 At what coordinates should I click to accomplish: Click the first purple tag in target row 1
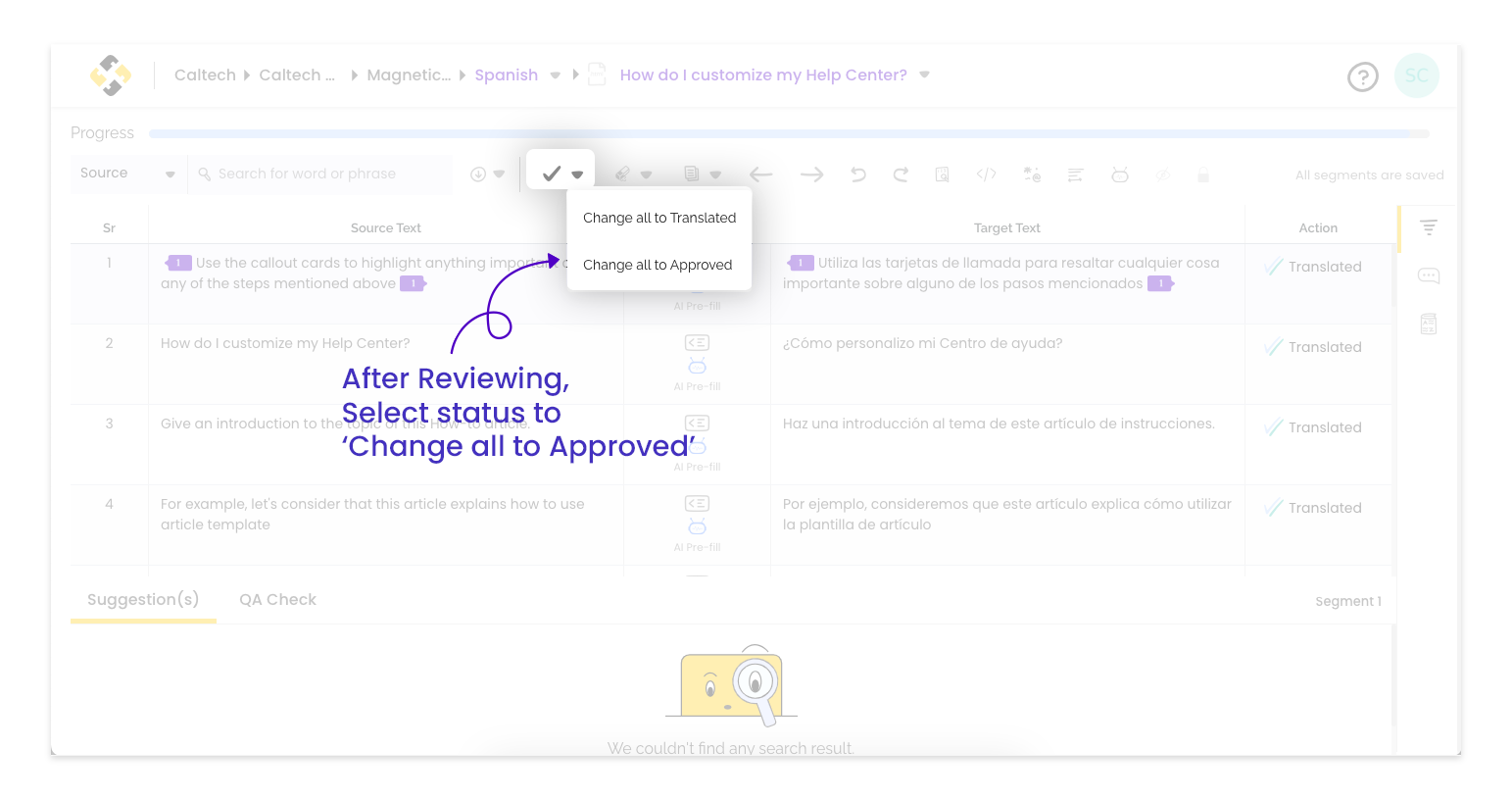801,263
